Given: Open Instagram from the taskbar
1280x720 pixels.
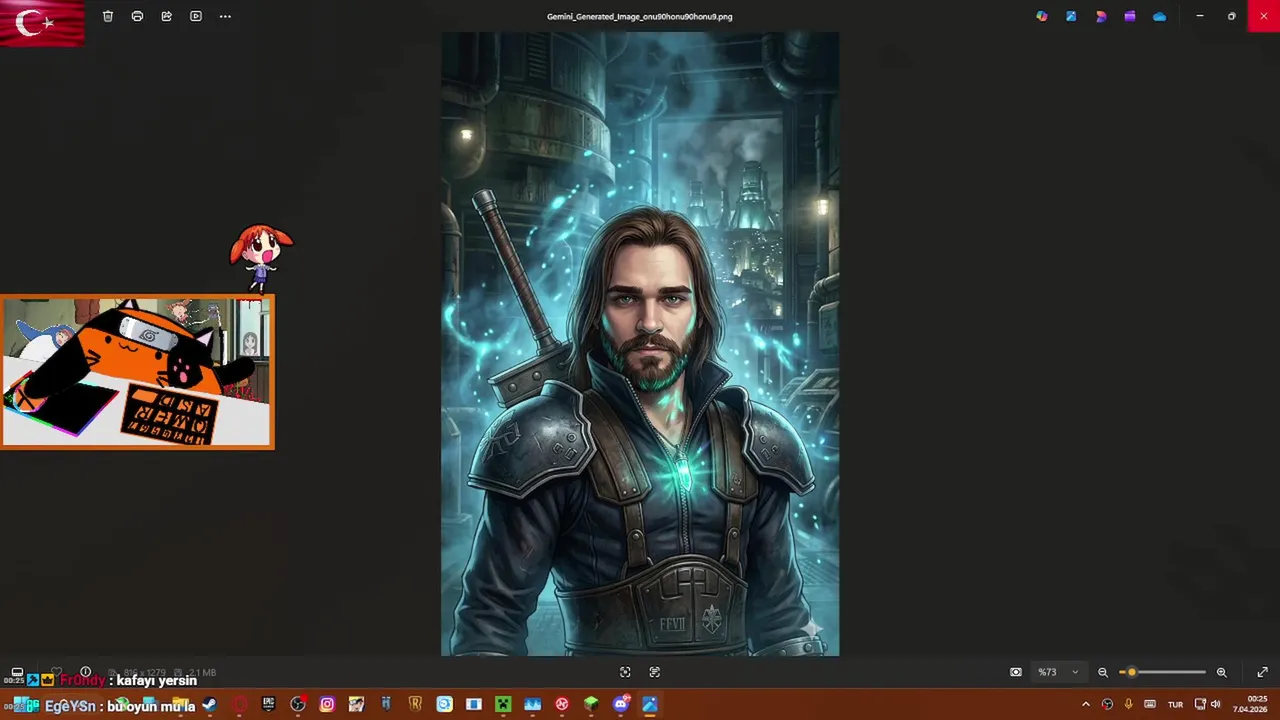Looking at the screenshot, I should pos(327,704).
